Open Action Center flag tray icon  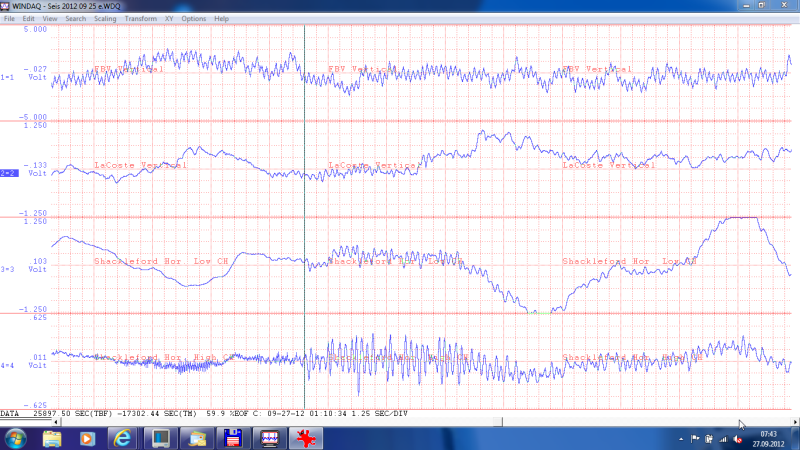coord(695,439)
